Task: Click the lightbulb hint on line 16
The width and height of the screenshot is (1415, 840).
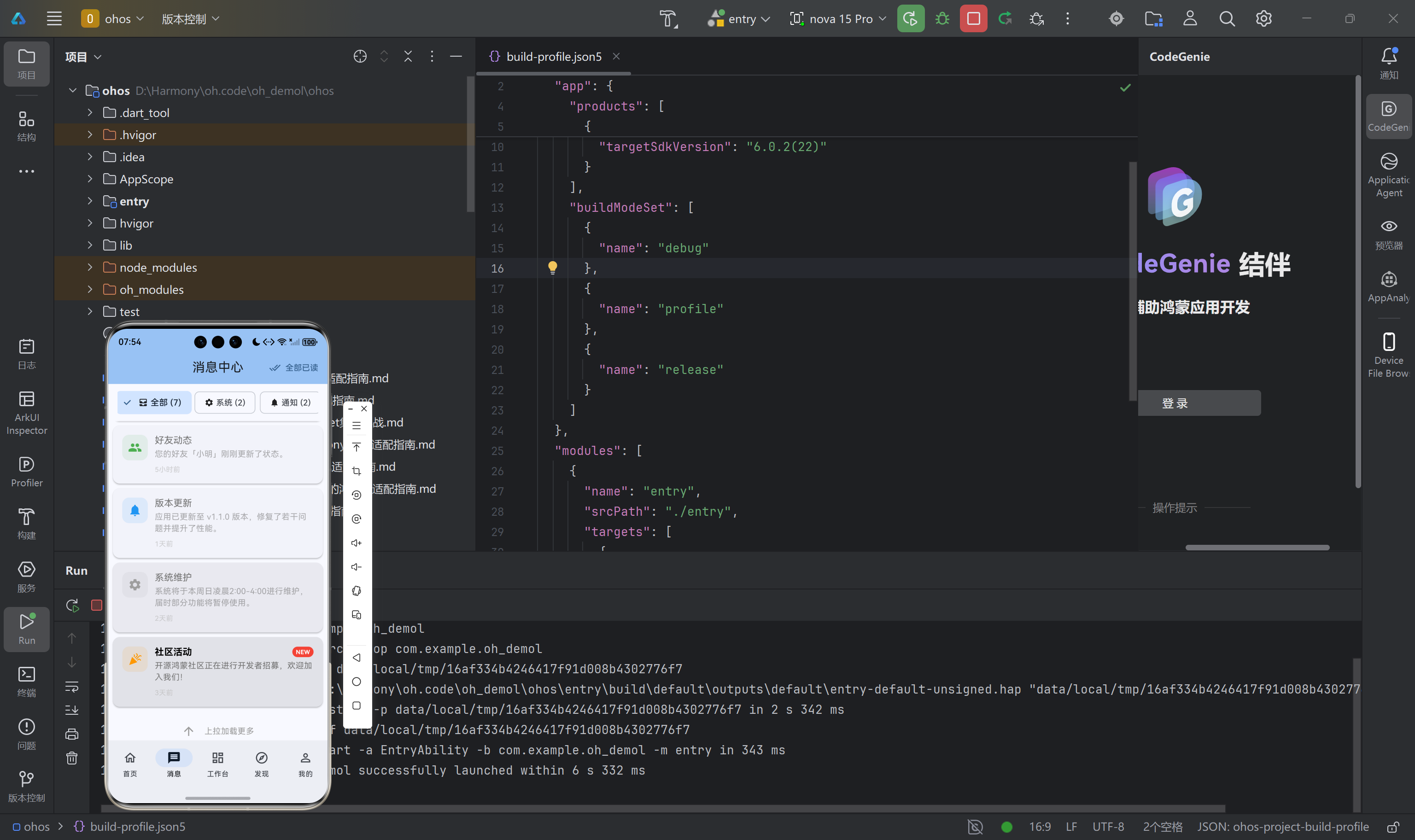Action: pyautogui.click(x=552, y=267)
